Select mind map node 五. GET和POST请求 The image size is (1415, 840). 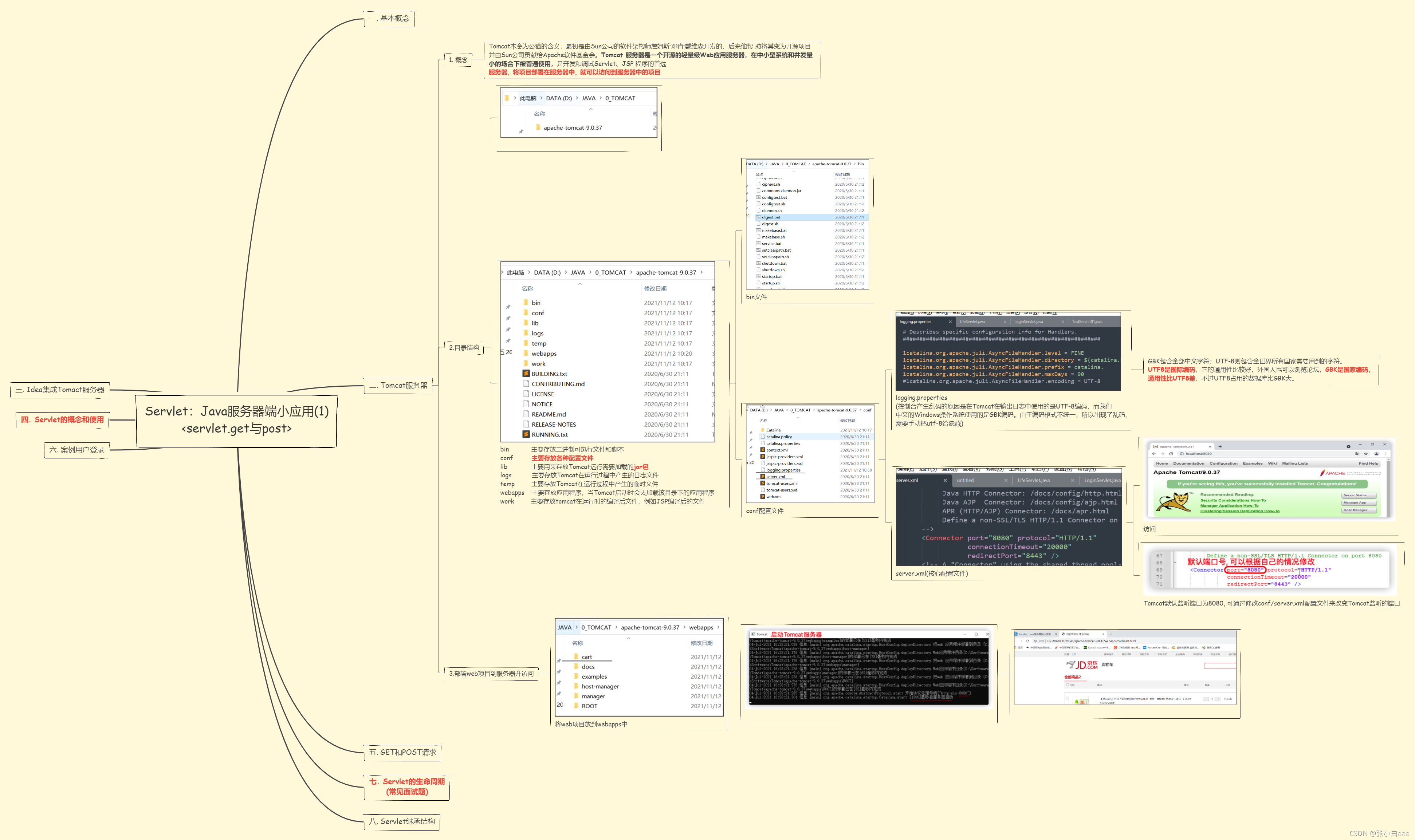[402, 752]
